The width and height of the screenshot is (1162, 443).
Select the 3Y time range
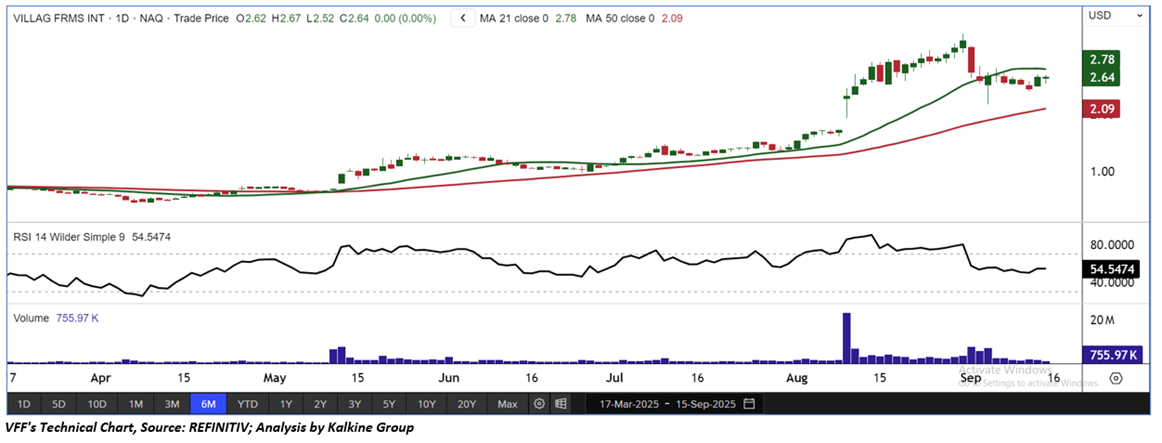[x=355, y=404]
